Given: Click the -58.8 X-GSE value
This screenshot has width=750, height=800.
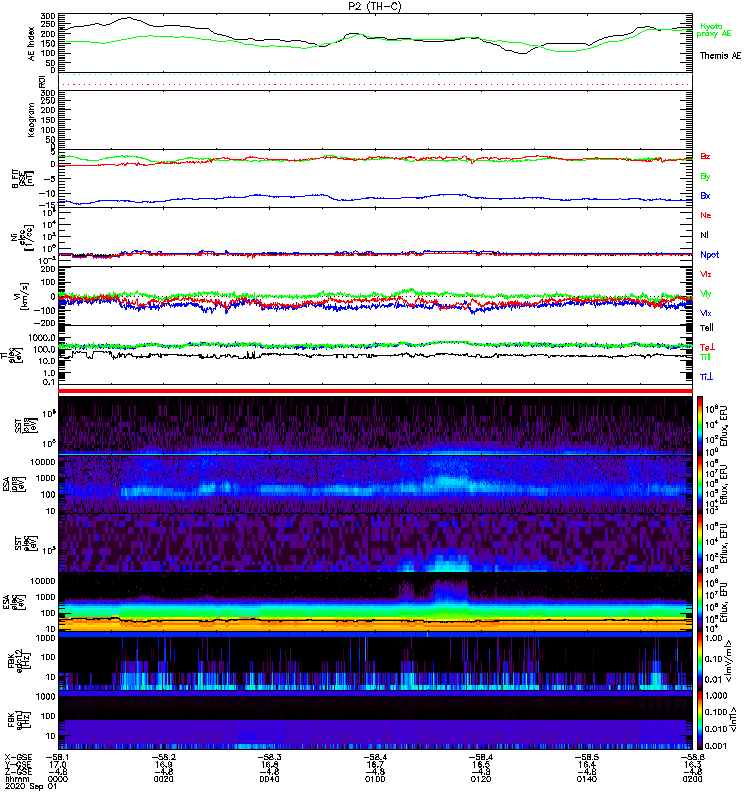Looking at the screenshot, I should pos(692,757).
